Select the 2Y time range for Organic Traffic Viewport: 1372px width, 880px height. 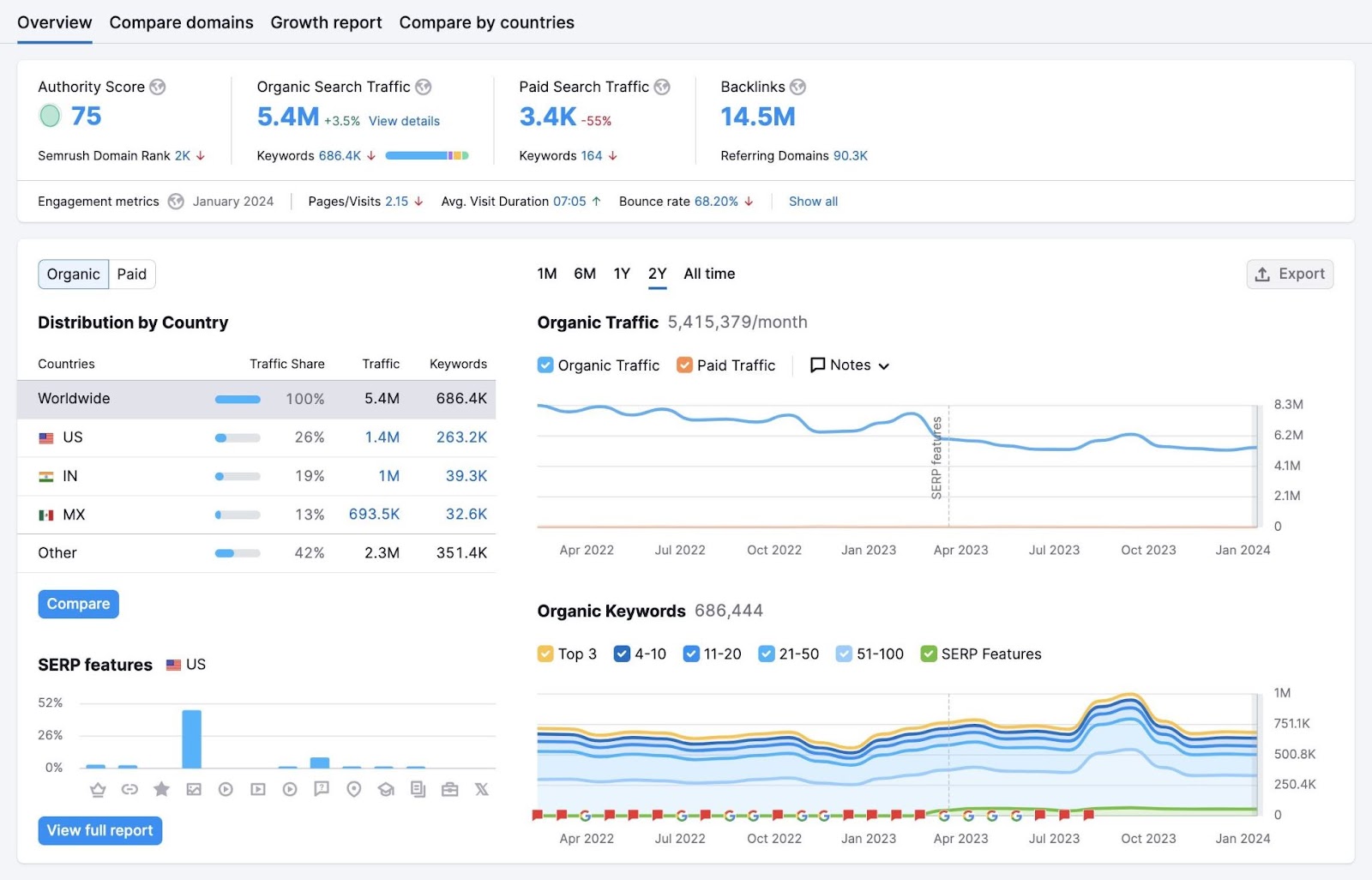tap(657, 273)
